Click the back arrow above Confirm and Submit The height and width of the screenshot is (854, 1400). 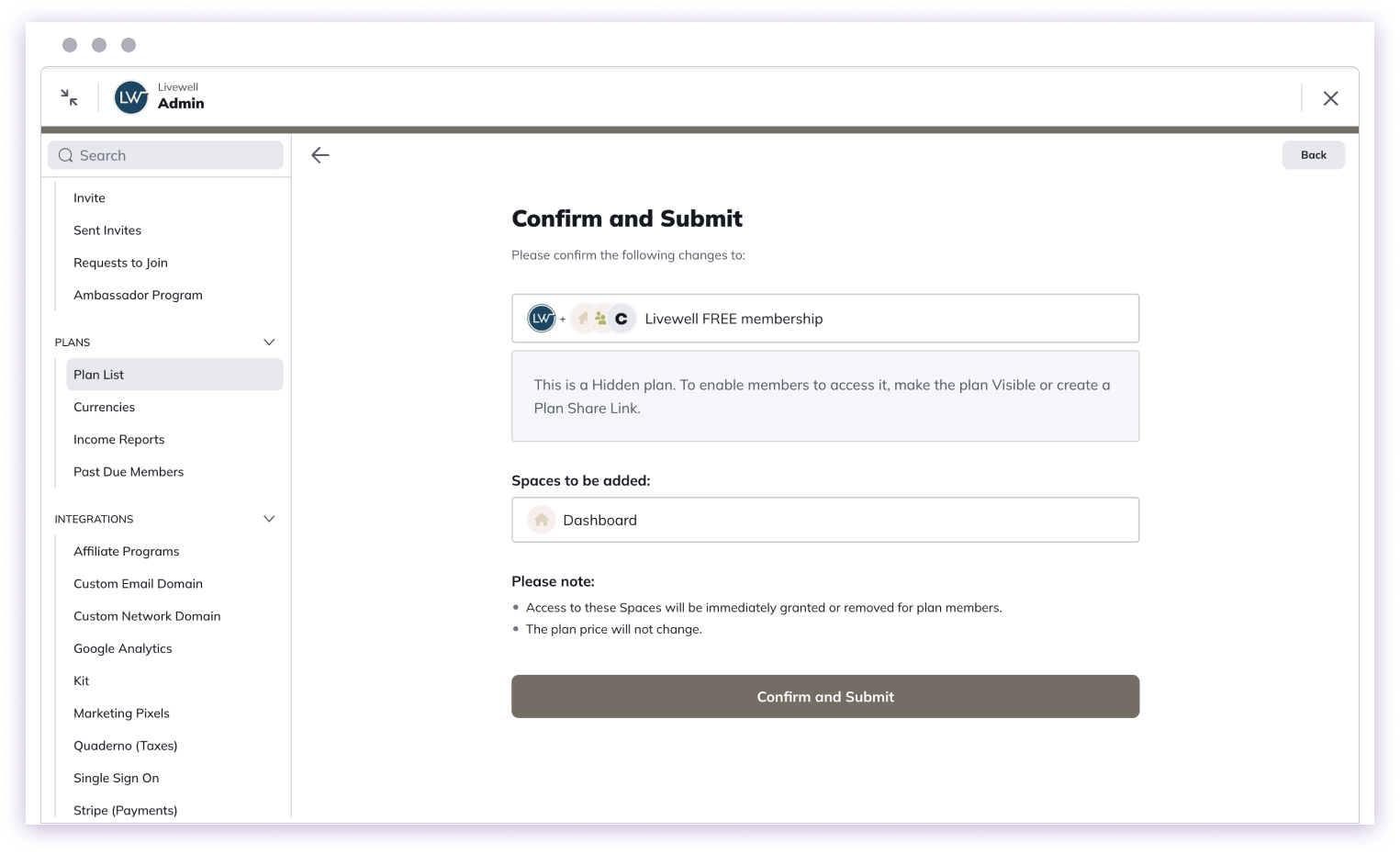click(x=319, y=154)
